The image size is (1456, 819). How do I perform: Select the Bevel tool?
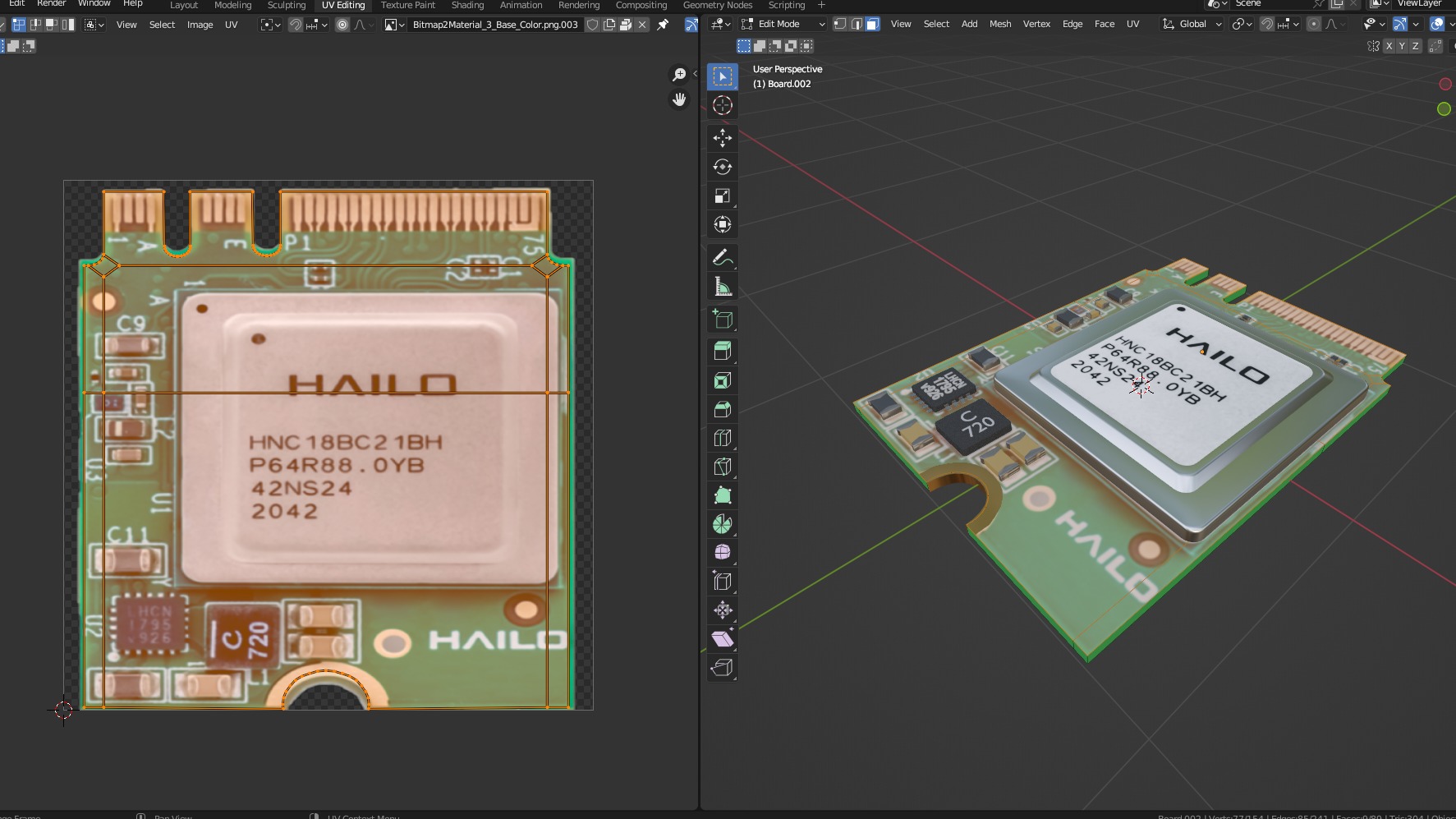point(723,409)
